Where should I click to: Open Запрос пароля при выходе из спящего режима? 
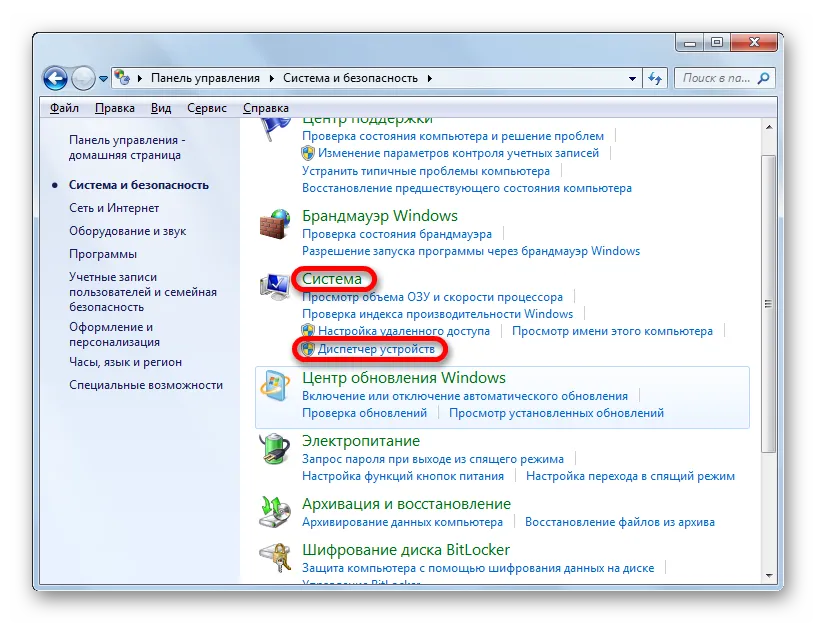433,459
